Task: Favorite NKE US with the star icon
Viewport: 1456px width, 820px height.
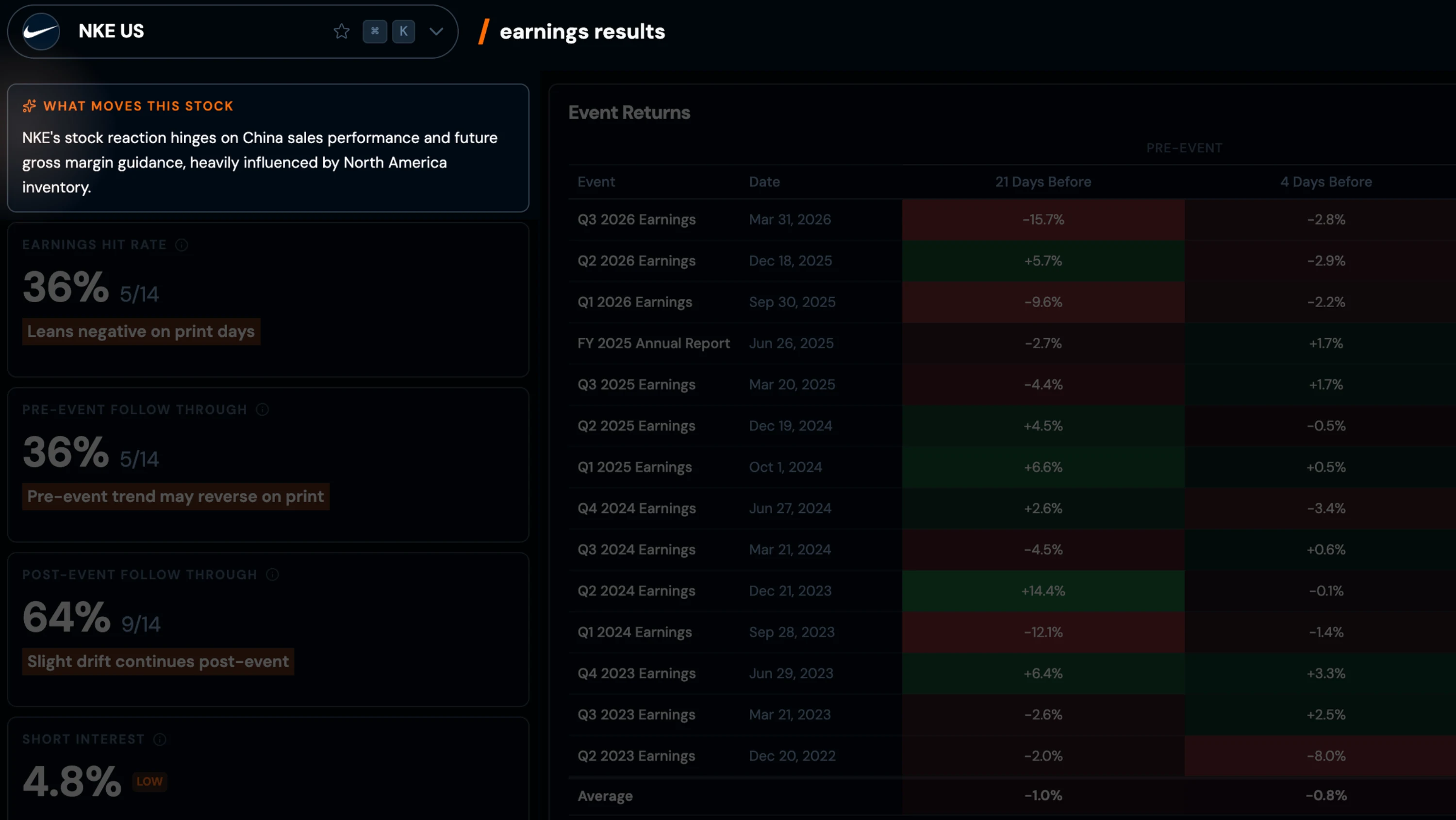Action: tap(341, 32)
